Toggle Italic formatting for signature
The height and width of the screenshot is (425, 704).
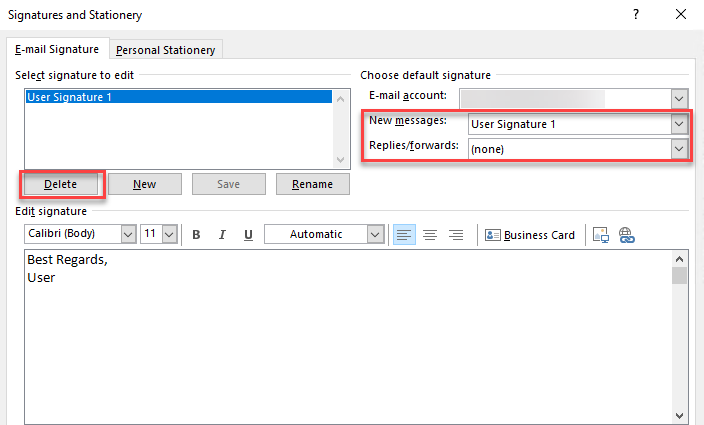tap(222, 234)
